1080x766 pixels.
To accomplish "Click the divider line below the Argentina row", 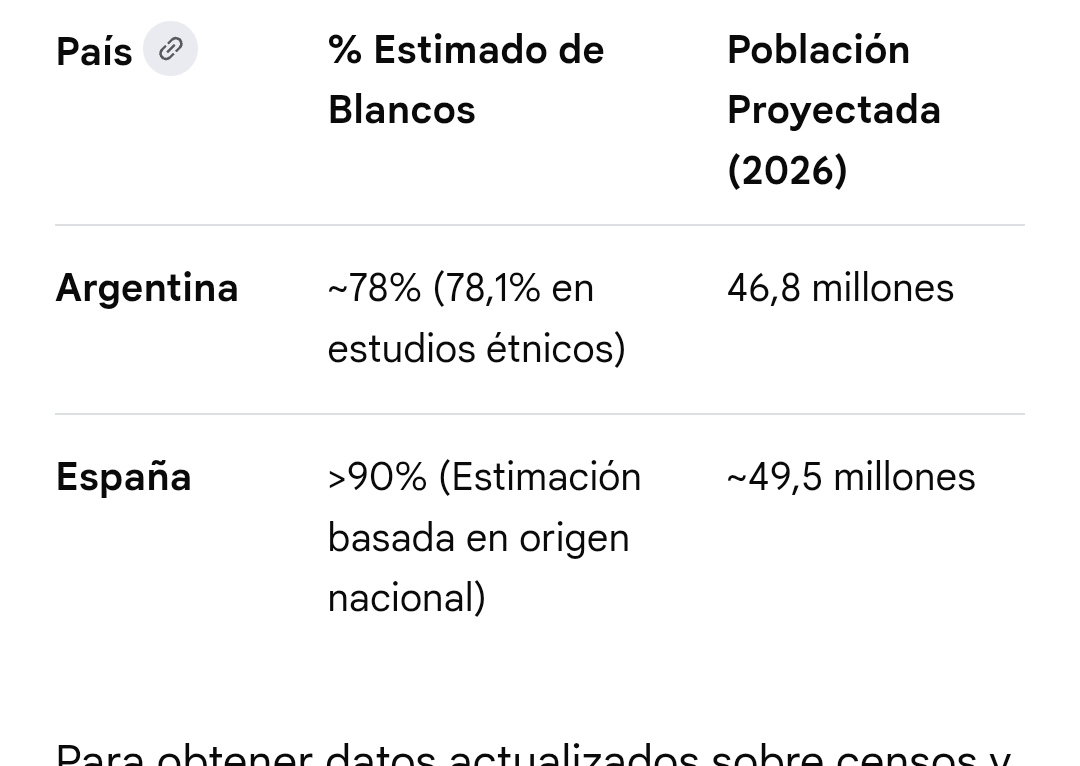I will pyautogui.click(x=540, y=414).
